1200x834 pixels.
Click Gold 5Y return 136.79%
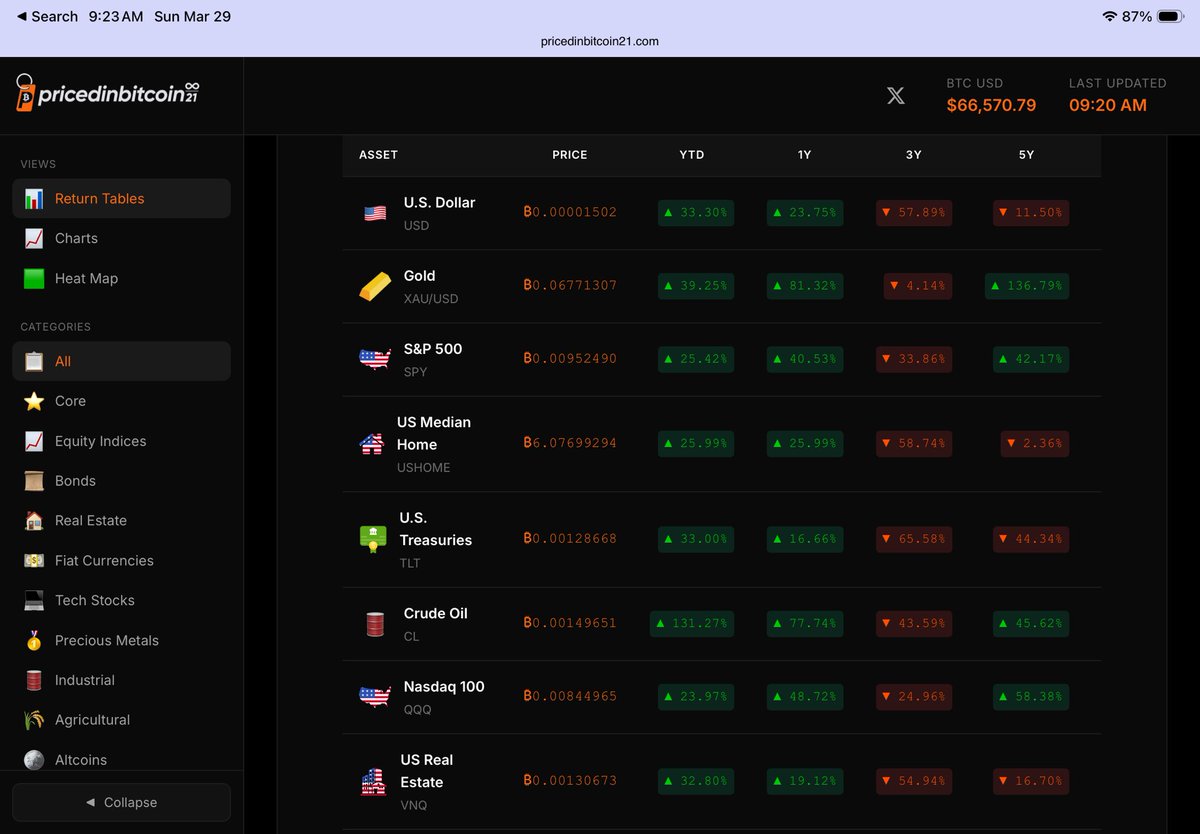click(1027, 286)
